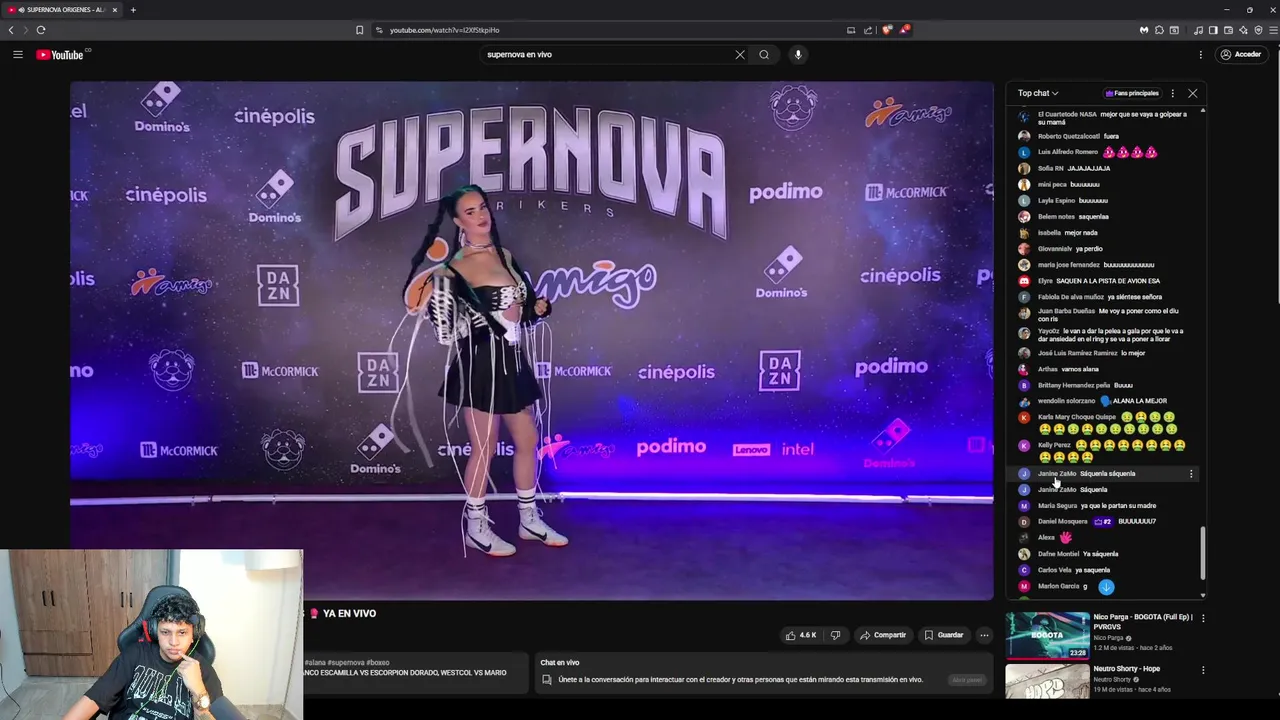Open the browser main hamburger menu
This screenshot has height=720, width=1280.
1273,30
